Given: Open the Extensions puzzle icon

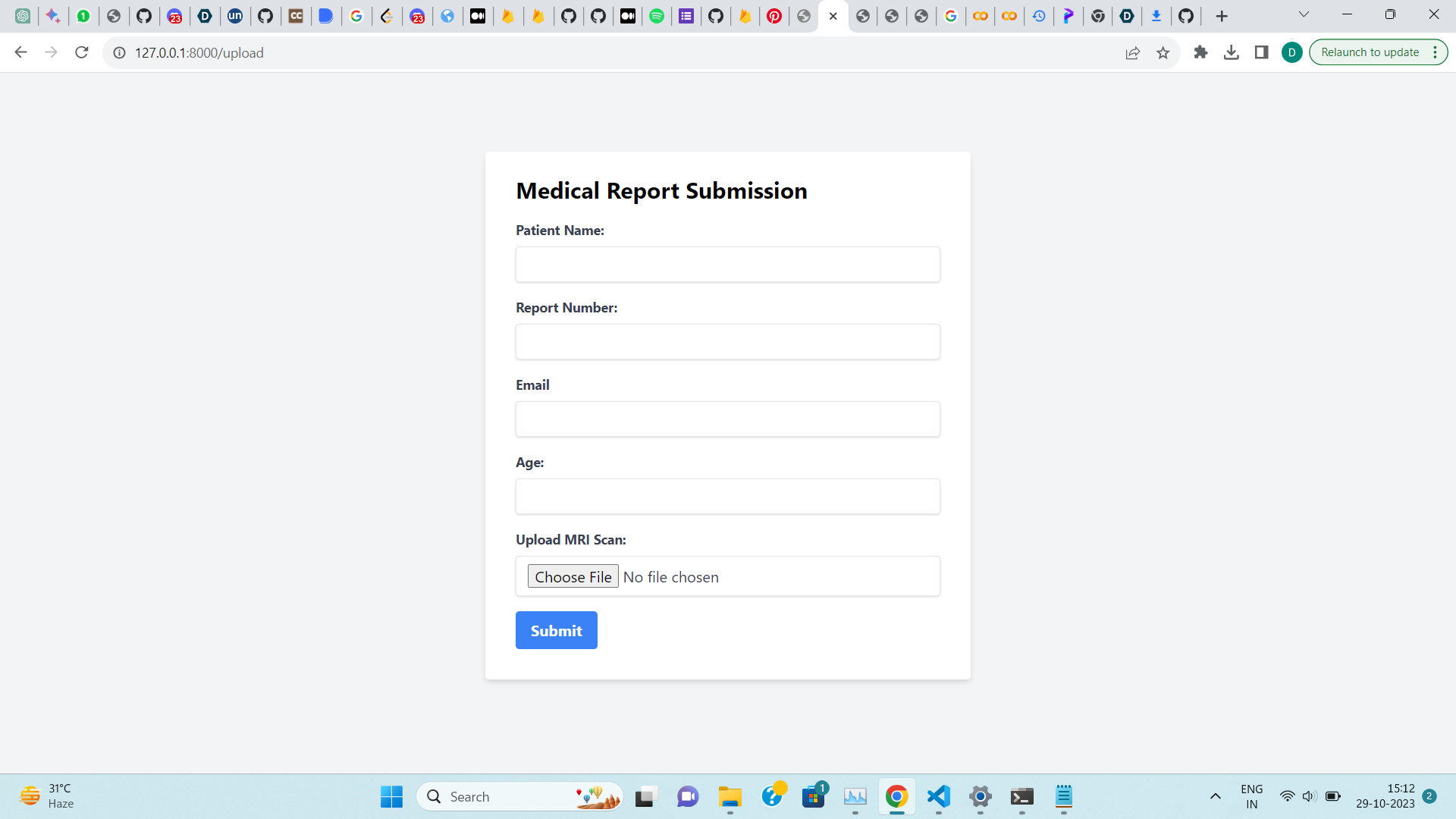Looking at the screenshot, I should click(x=1200, y=52).
